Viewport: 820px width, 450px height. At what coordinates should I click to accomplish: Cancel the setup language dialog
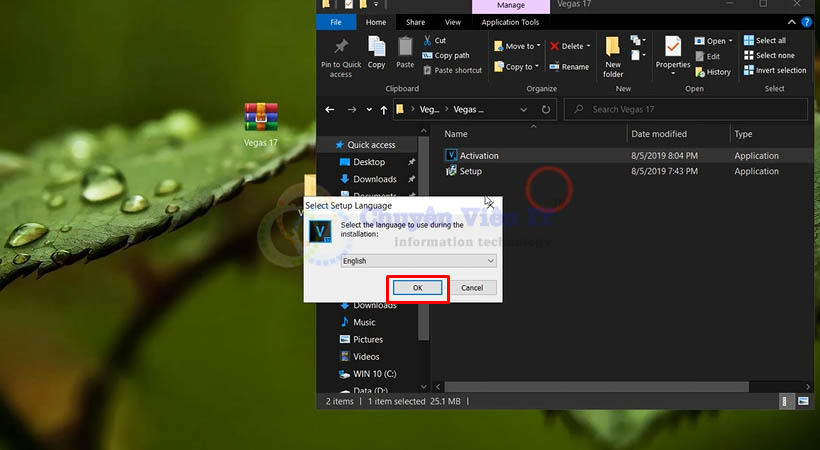[x=472, y=288]
